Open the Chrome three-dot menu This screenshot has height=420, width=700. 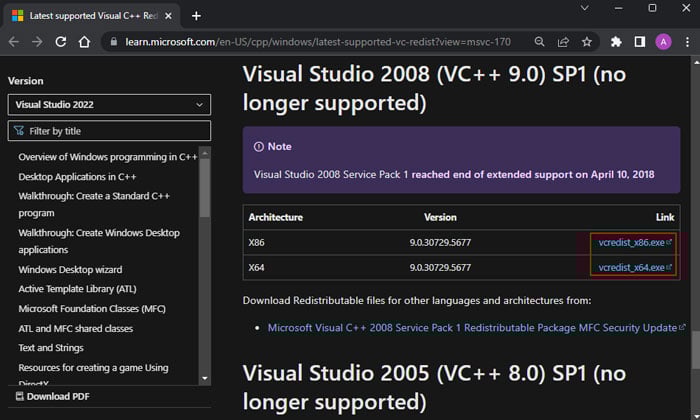tap(686, 42)
